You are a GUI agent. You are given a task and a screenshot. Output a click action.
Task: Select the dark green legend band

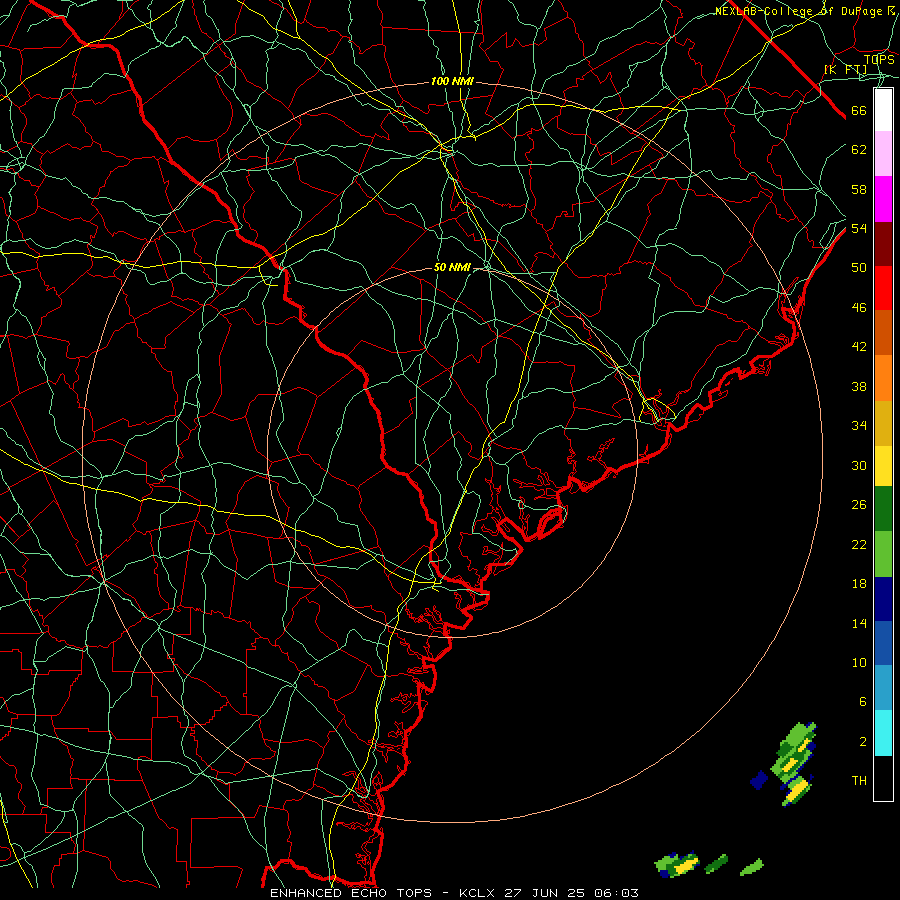[x=883, y=509]
